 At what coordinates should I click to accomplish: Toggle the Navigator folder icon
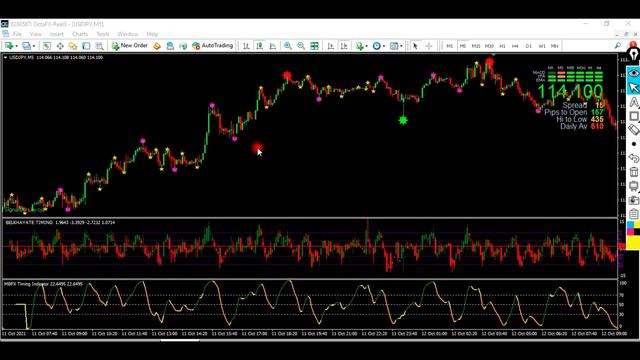(x=73, y=46)
